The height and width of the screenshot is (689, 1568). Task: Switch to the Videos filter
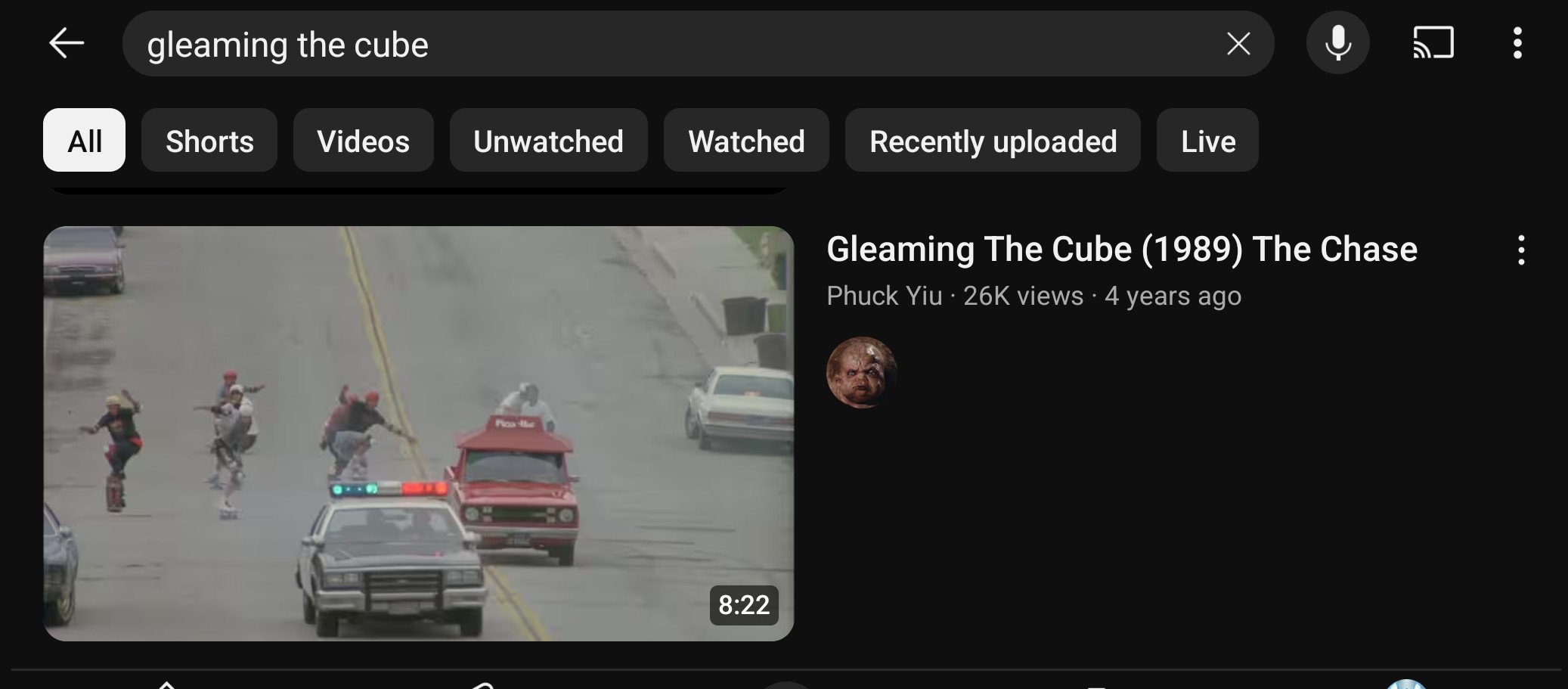(x=364, y=140)
